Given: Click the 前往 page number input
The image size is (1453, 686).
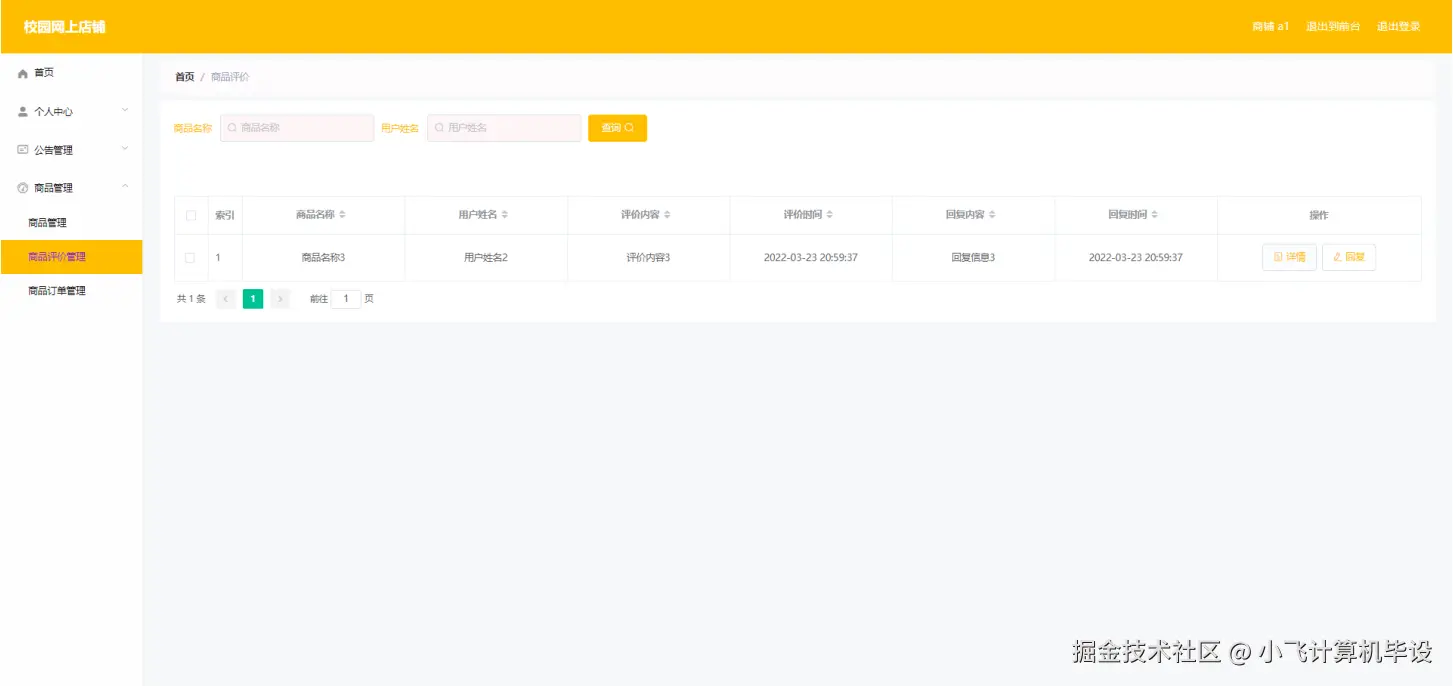Looking at the screenshot, I should pyautogui.click(x=346, y=299).
